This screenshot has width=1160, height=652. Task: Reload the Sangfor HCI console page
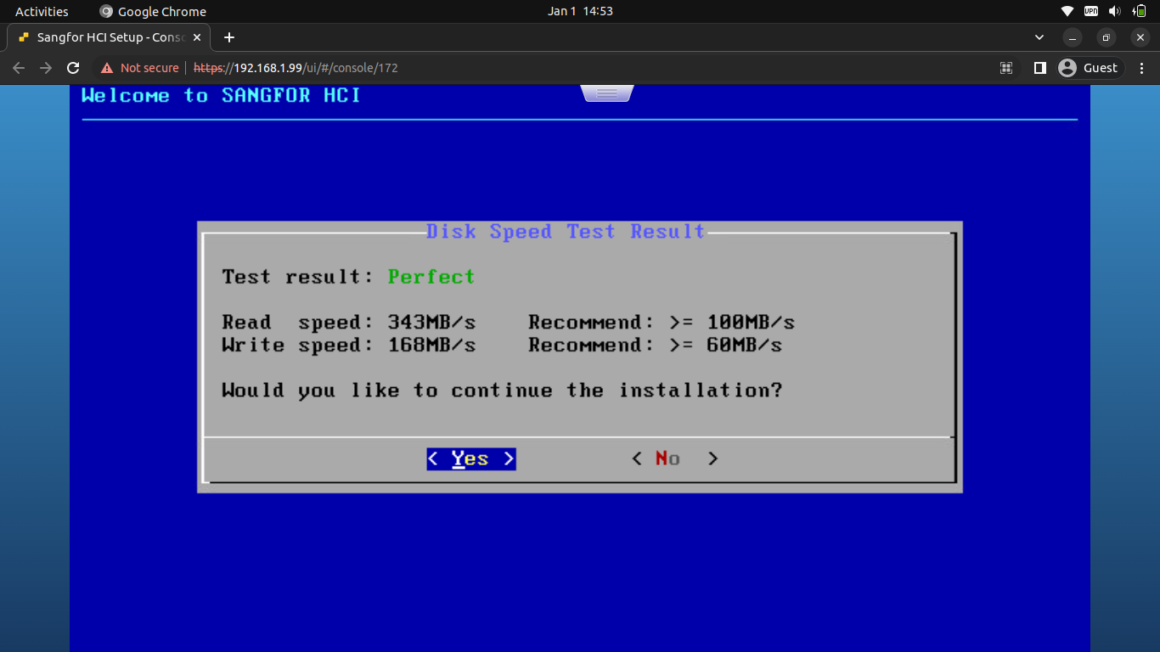(72, 68)
